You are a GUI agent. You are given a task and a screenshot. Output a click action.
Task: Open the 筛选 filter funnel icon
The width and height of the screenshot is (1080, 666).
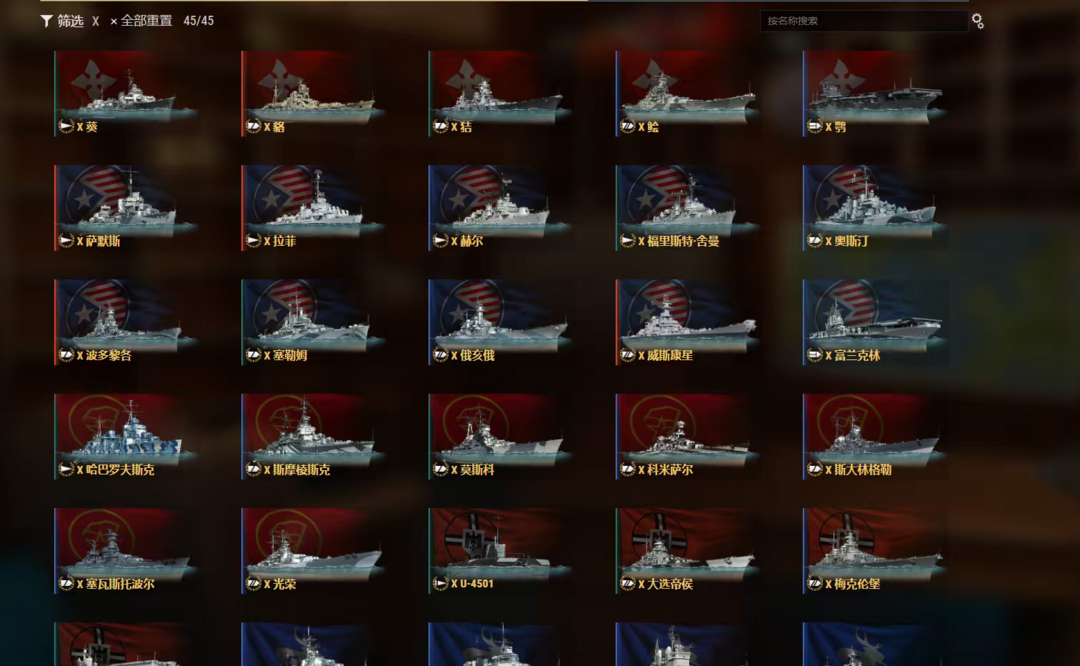[x=46, y=21]
